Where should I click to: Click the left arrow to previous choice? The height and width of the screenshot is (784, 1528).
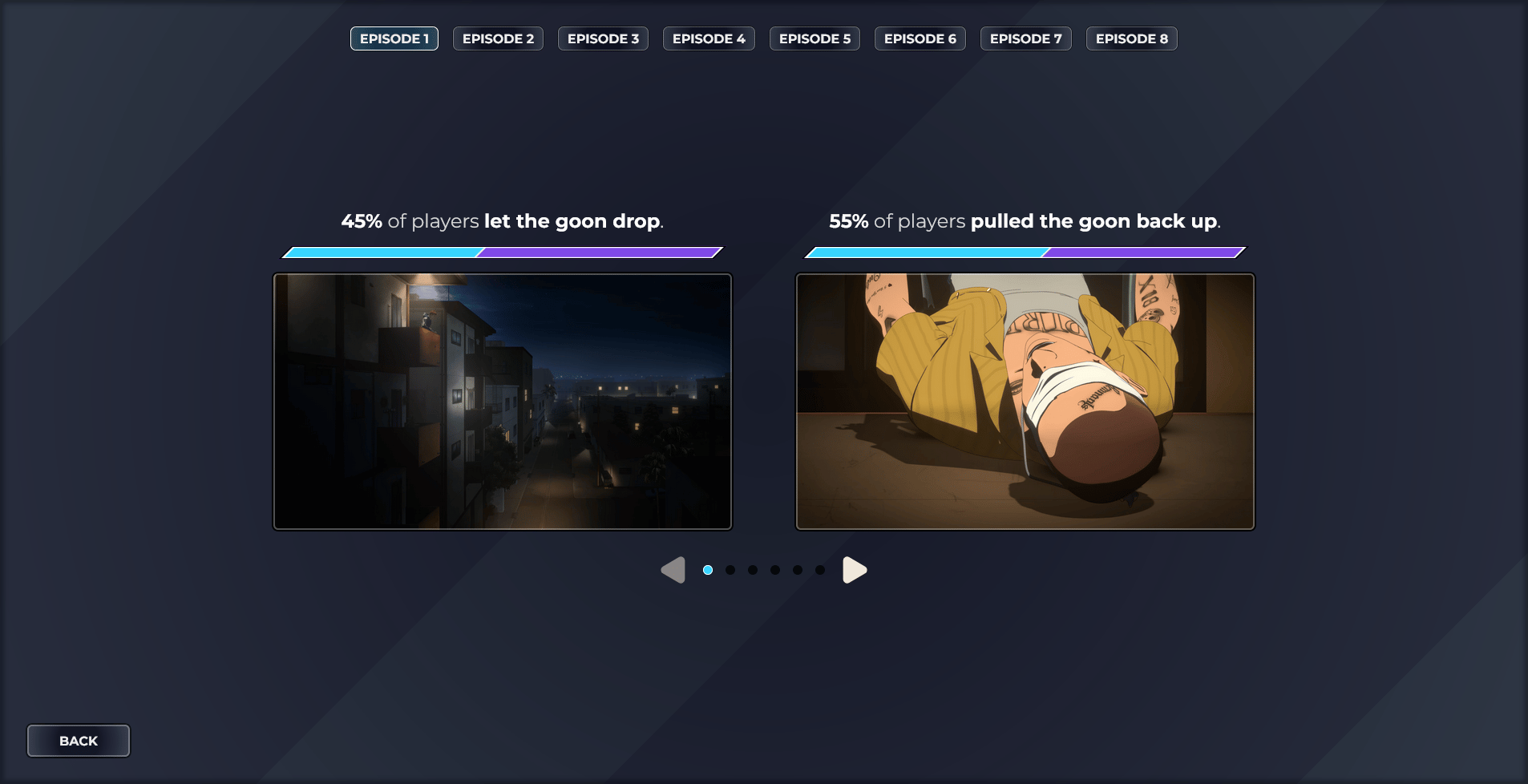[673, 570]
